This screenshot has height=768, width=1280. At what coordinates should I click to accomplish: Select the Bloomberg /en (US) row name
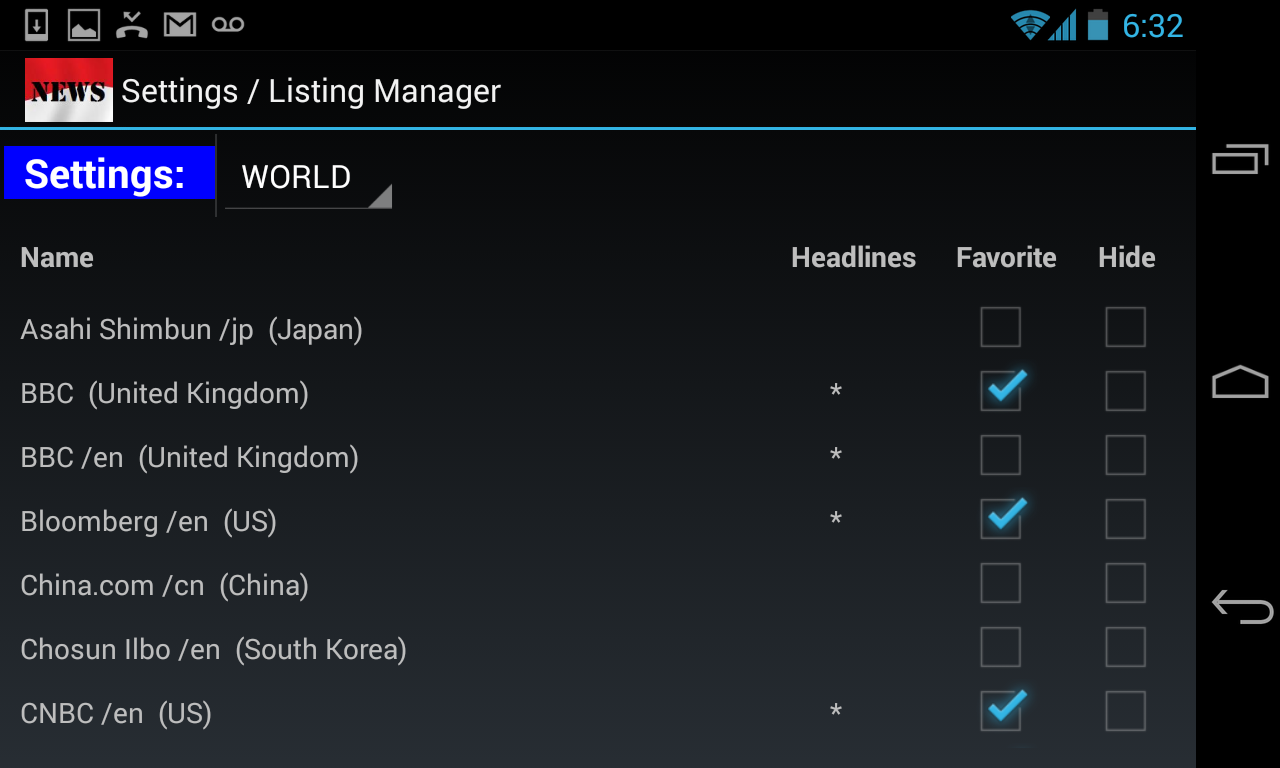[x=148, y=522]
